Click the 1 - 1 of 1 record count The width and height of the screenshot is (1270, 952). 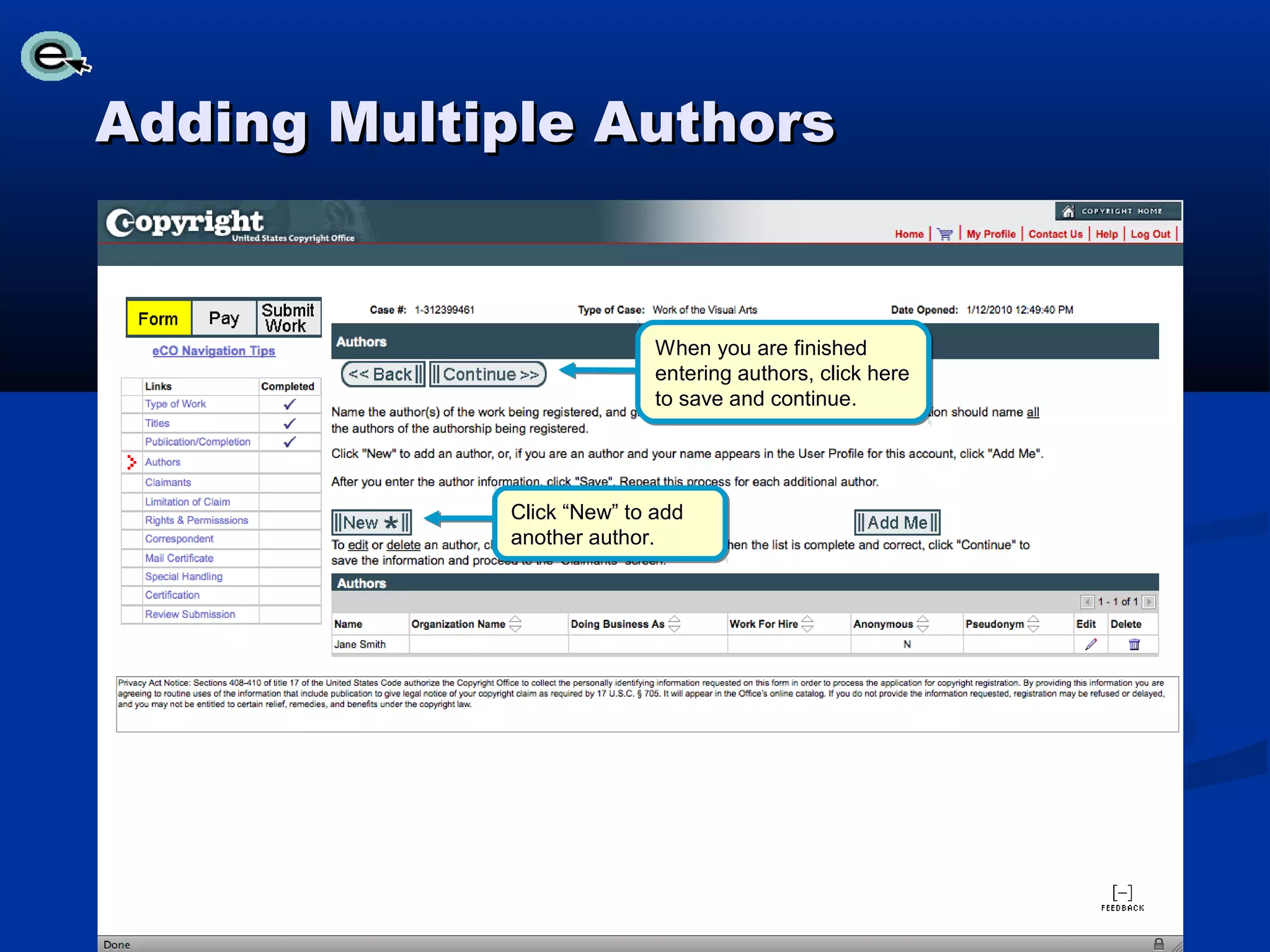click(x=1118, y=602)
